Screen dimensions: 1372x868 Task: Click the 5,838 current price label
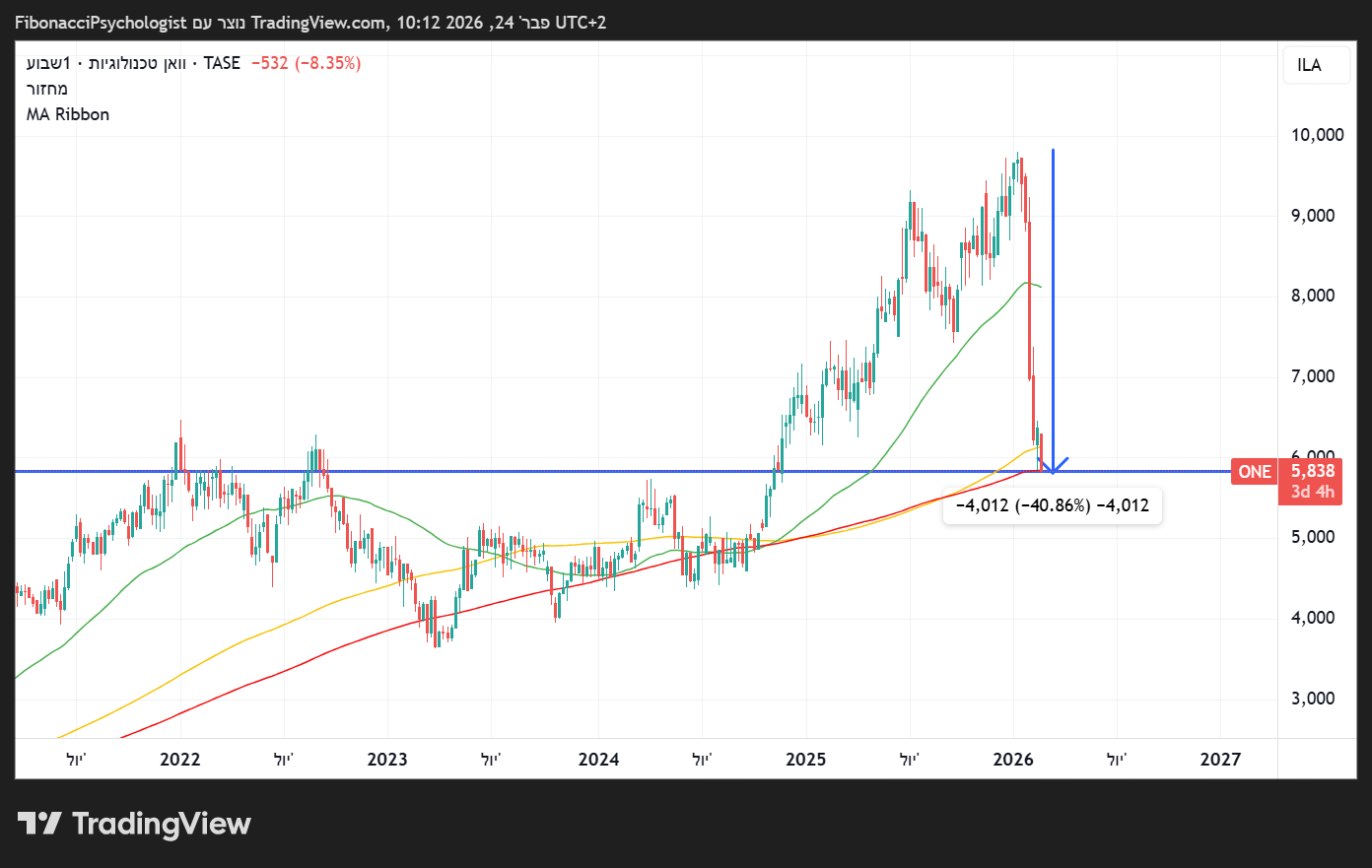pyautogui.click(x=1313, y=471)
